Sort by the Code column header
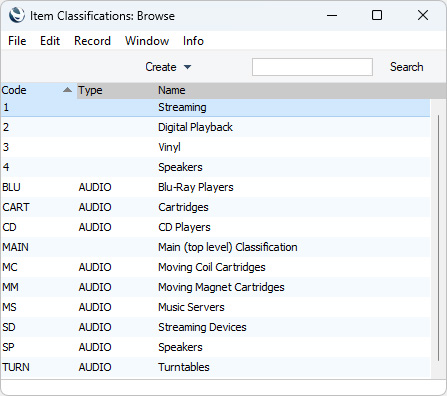Image resolution: width=447 pixels, height=396 pixels. (38, 90)
